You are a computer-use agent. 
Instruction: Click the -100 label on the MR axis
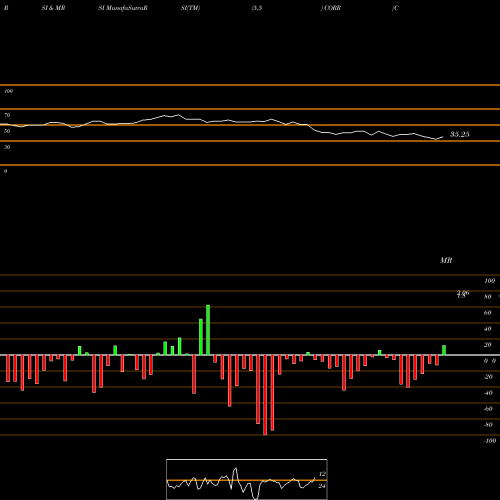490,441
